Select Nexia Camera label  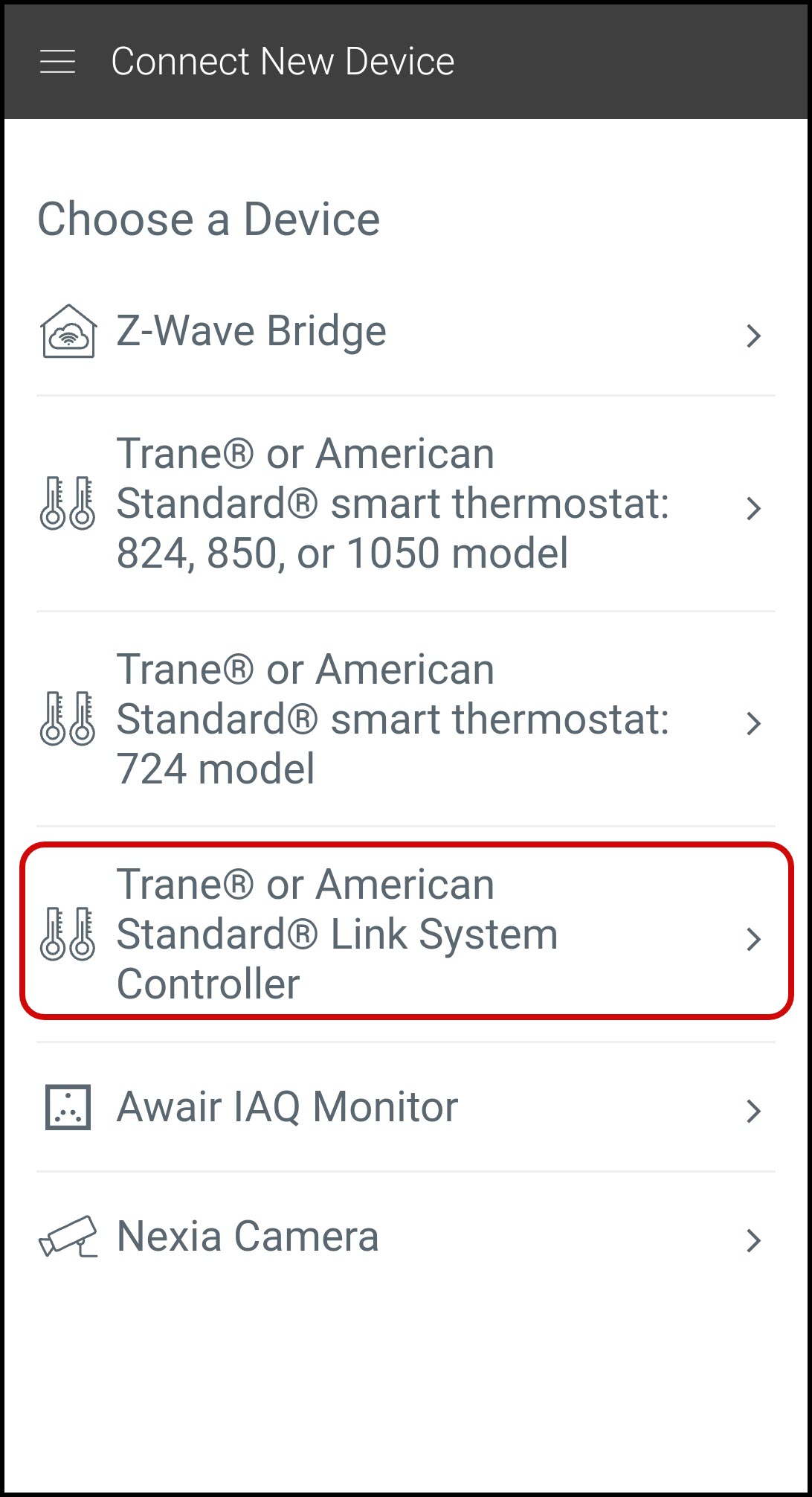[x=248, y=1237]
